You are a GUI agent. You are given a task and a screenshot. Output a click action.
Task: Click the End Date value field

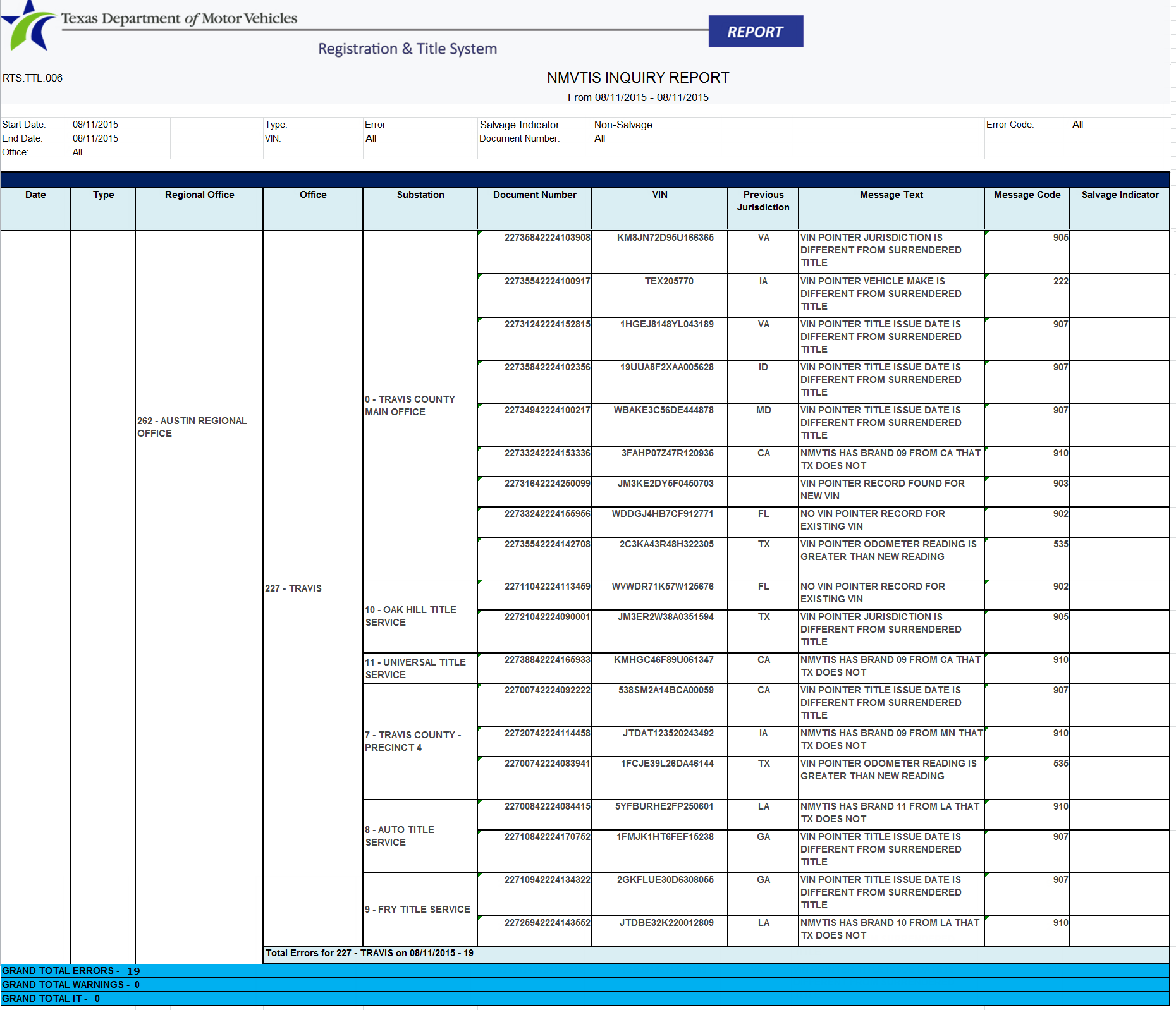[95, 138]
